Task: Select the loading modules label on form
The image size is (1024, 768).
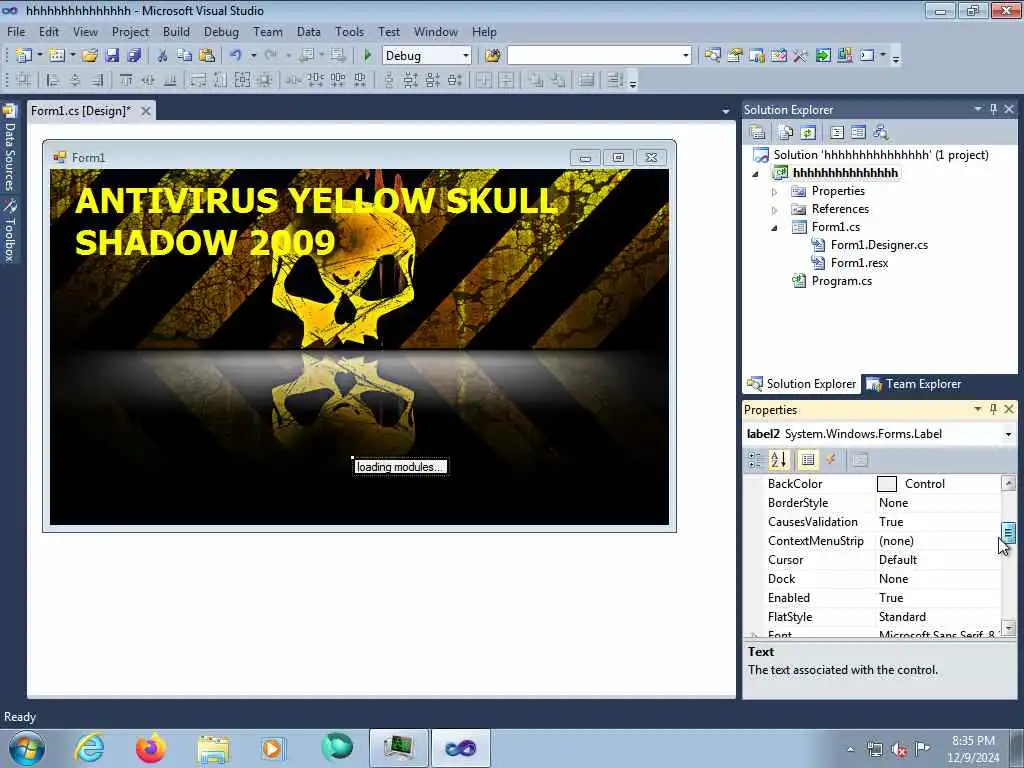Action: [x=400, y=467]
